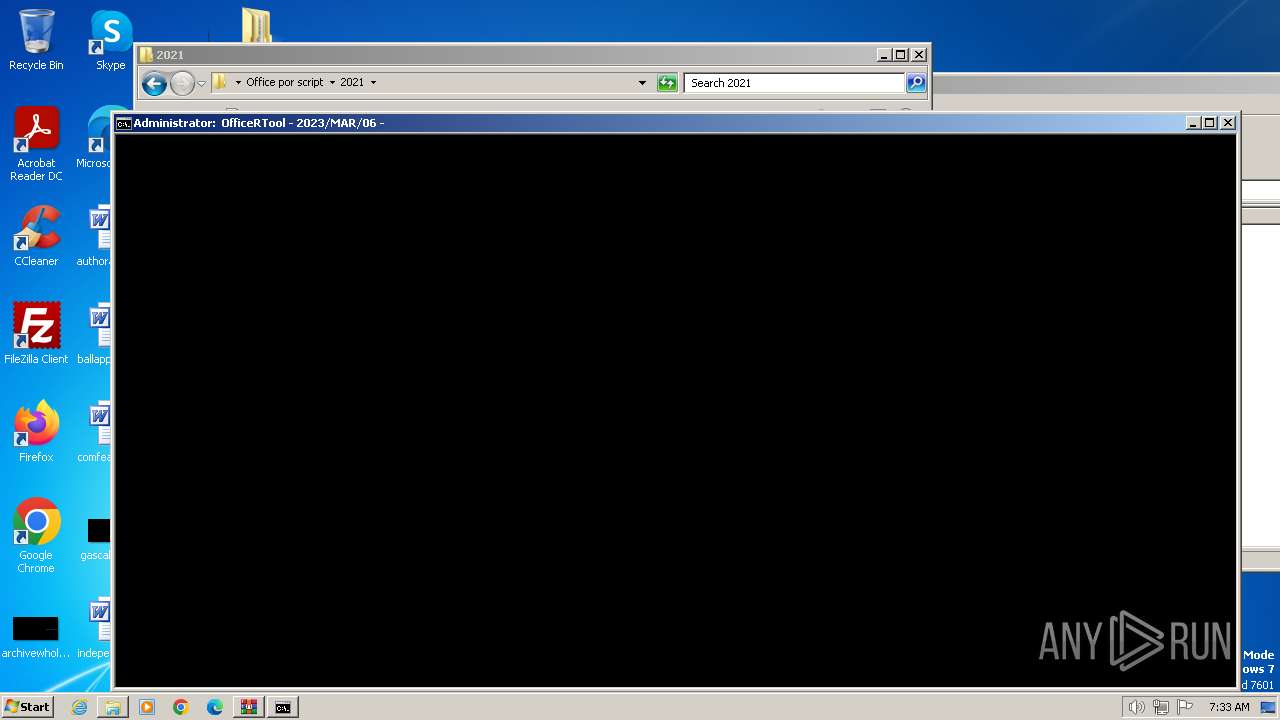This screenshot has height=720, width=1280.
Task: Launch FileZilla Client from desktop
Action: 36,334
